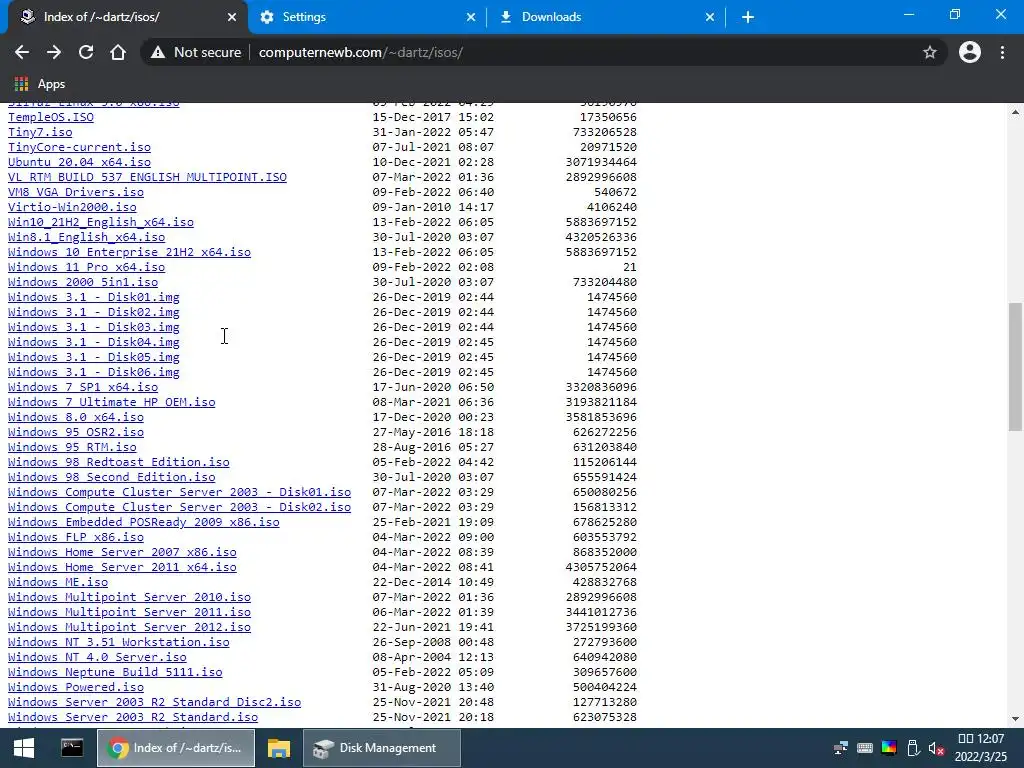Open Windows_10_Enterprise_21H2_x64.iso link

129,252
